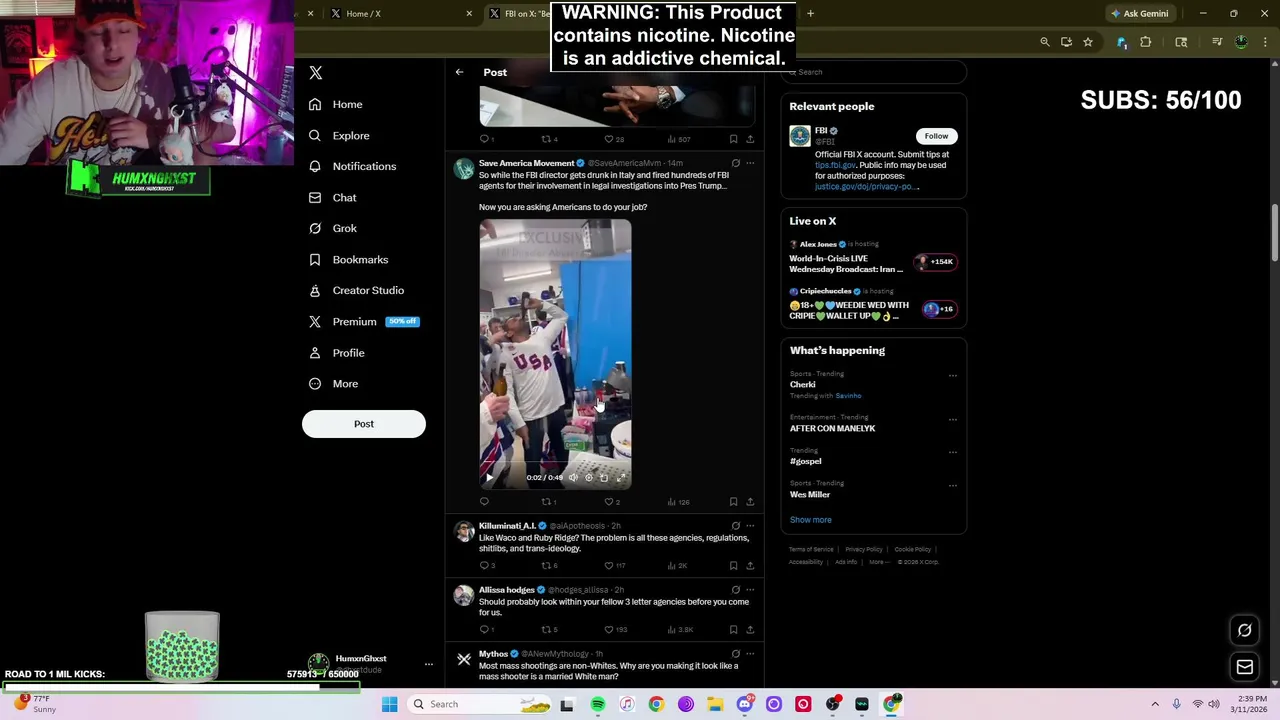Like the Save America Movement post

(609, 502)
